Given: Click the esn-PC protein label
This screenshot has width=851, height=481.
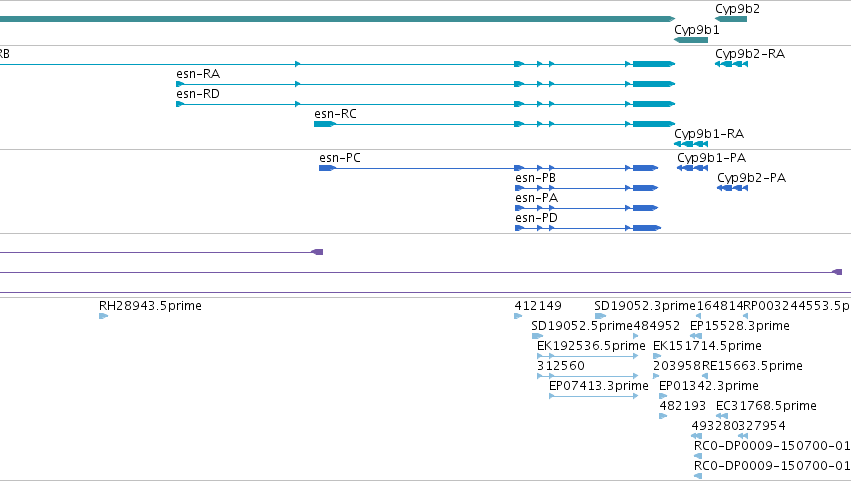Looking at the screenshot, I should (x=340, y=158).
